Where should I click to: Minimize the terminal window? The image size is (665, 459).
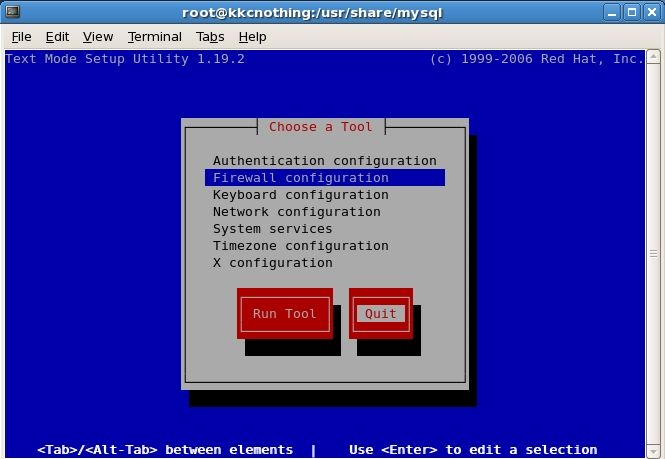coord(612,12)
